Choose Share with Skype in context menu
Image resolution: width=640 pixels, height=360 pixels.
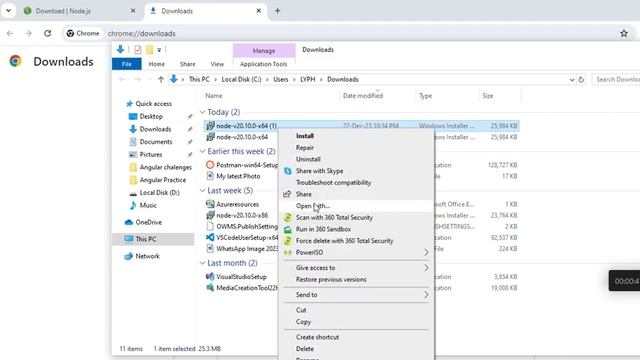(356, 171)
